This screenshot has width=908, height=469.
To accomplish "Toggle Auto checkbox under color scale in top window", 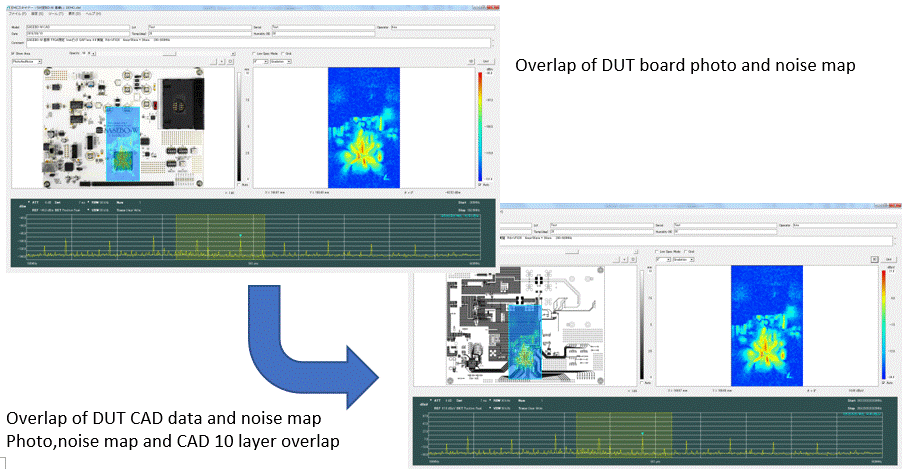I will click(480, 185).
